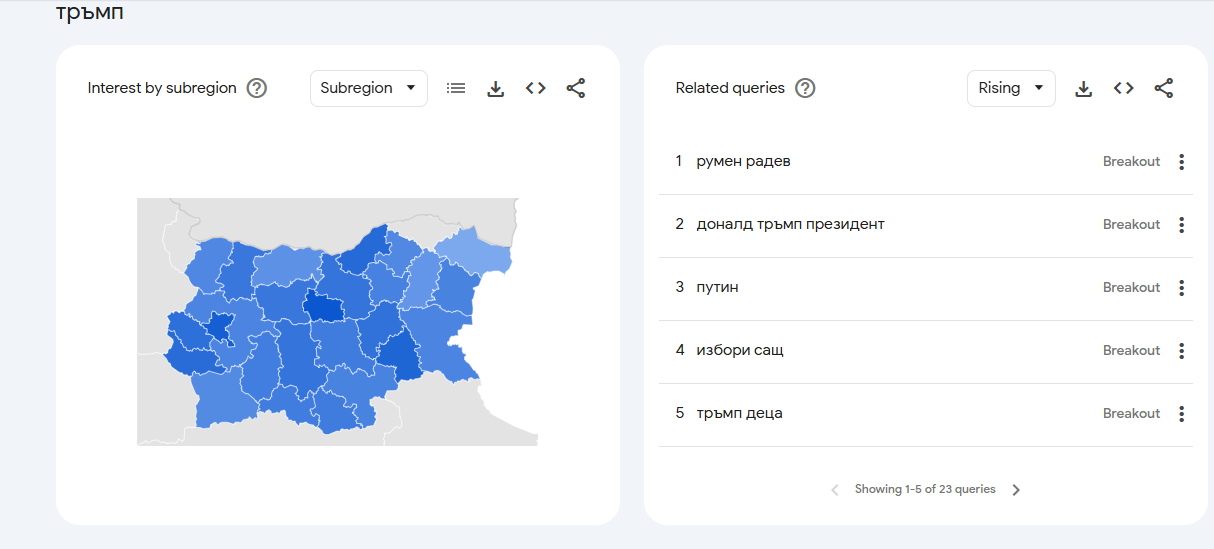Image resolution: width=1214 pixels, height=549 pixels.
Task: Open related query избори сащ
Action: pos(740,350)
